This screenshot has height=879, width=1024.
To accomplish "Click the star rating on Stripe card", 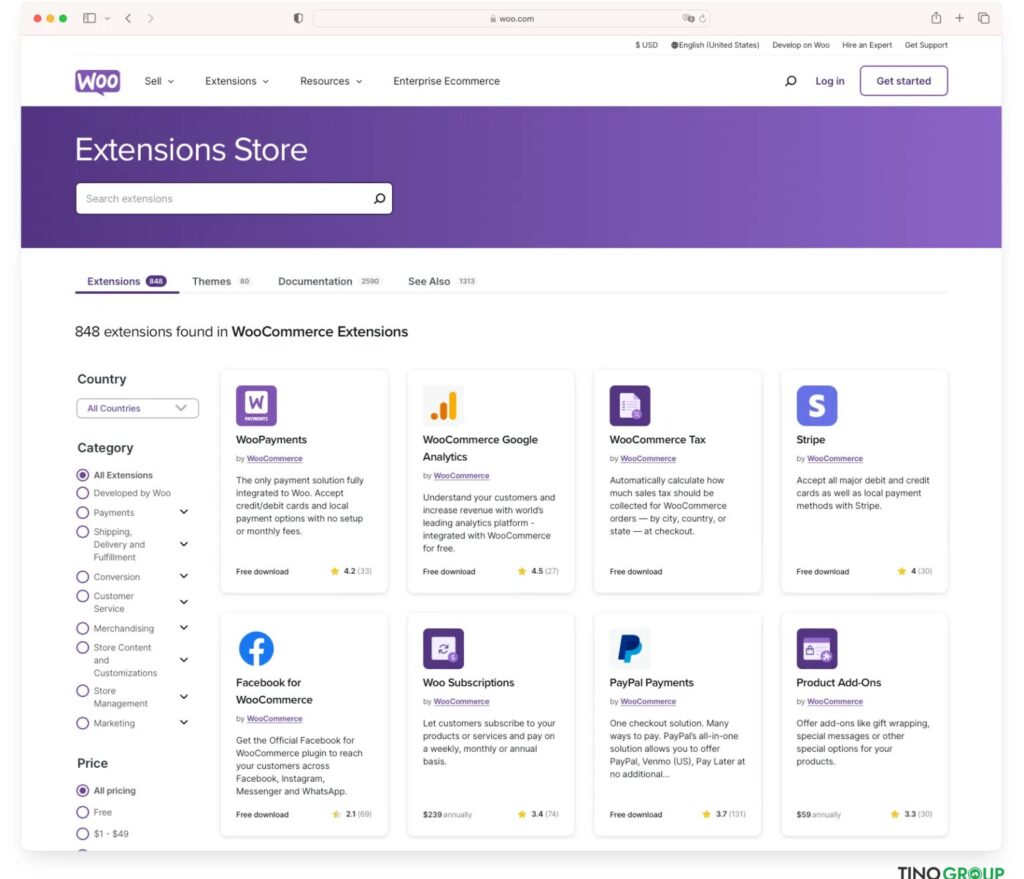I will (914, 571).
